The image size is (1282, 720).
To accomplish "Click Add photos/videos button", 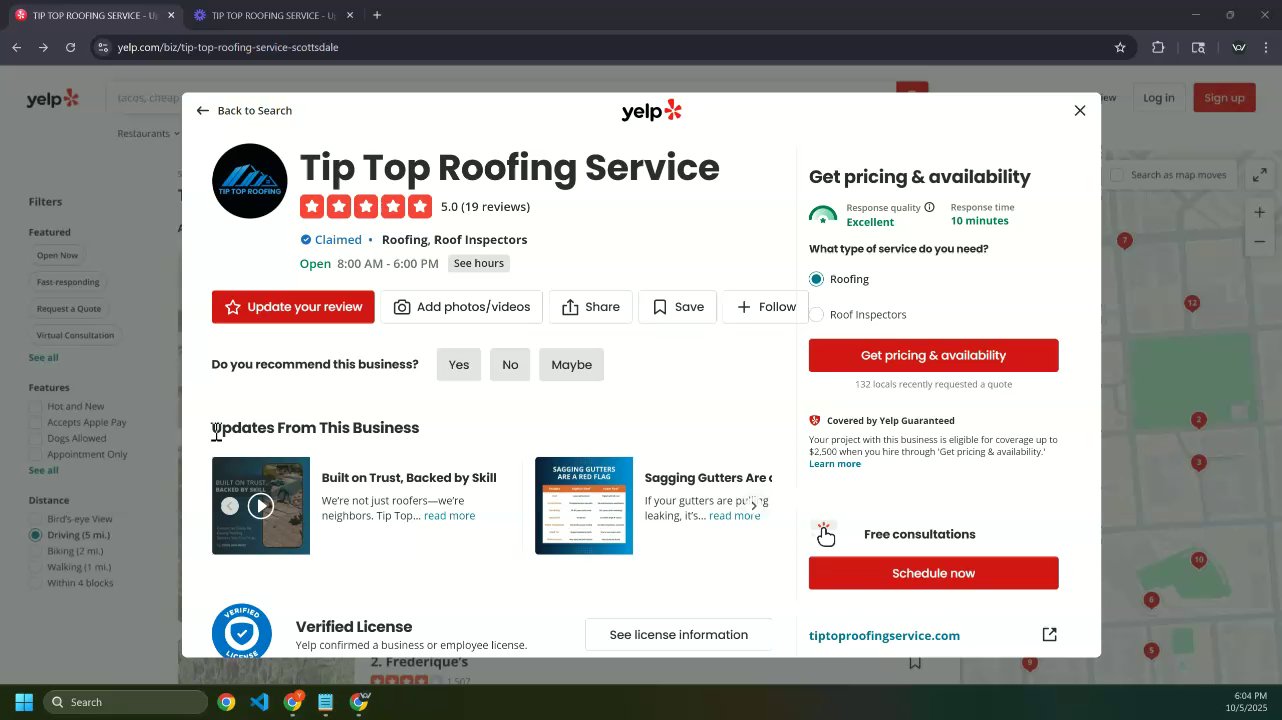I will [462, 307].
